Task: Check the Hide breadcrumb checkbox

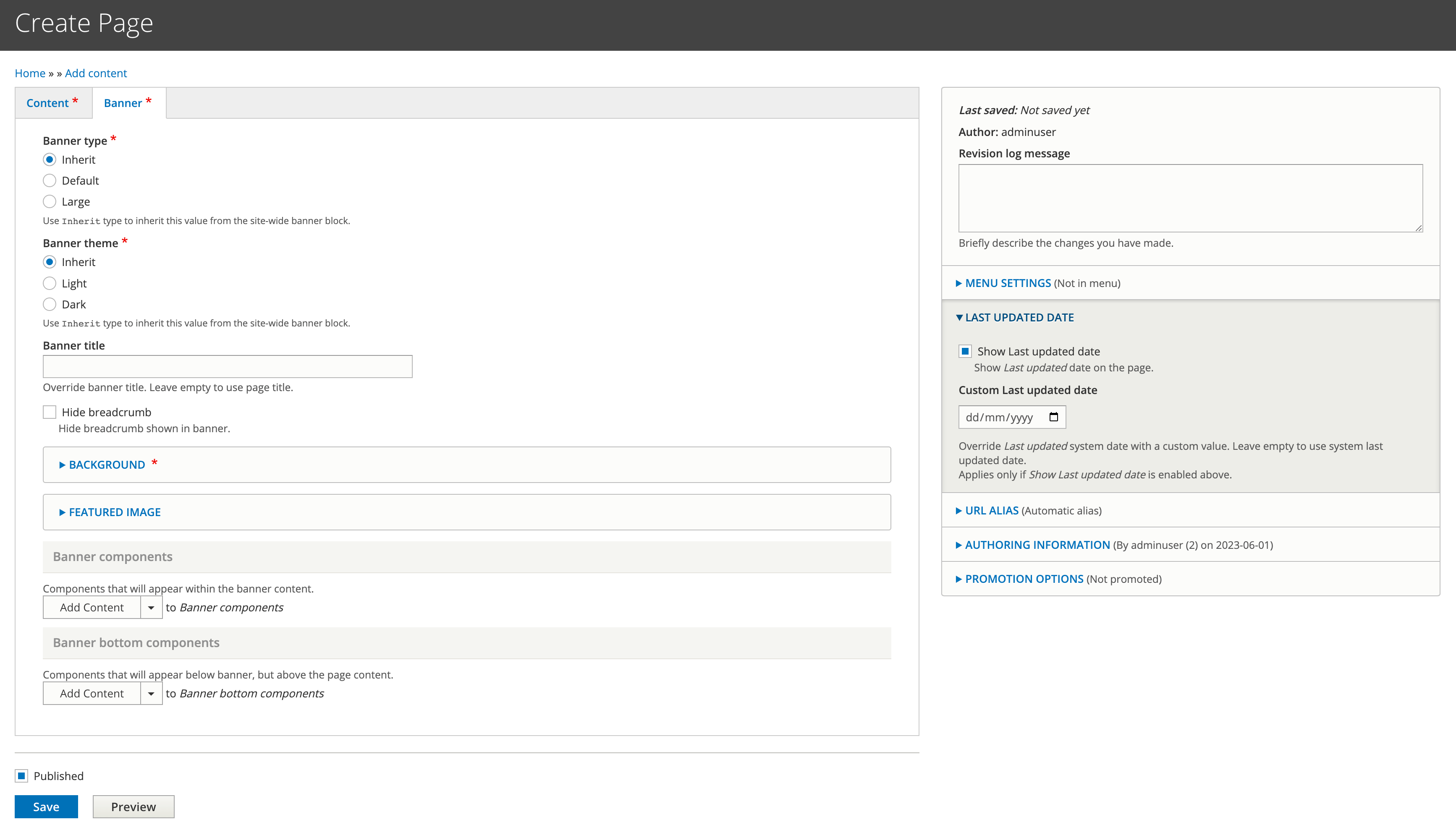Action: point(50,412)
